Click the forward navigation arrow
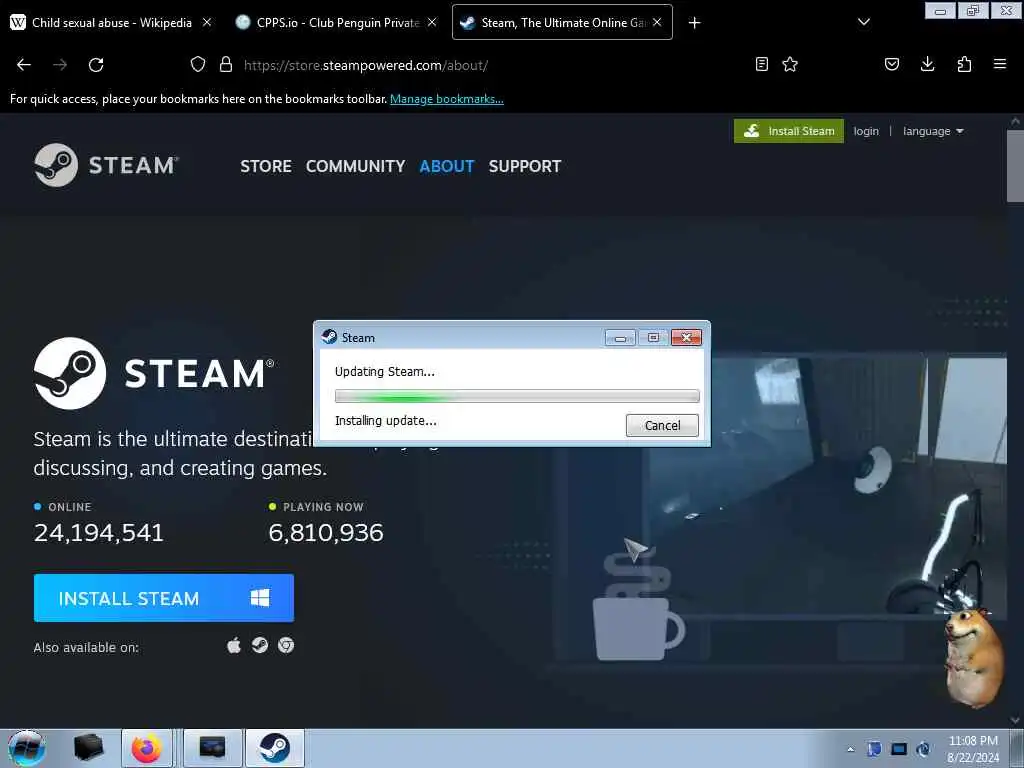1024x768 pixels. coord(60,65)
